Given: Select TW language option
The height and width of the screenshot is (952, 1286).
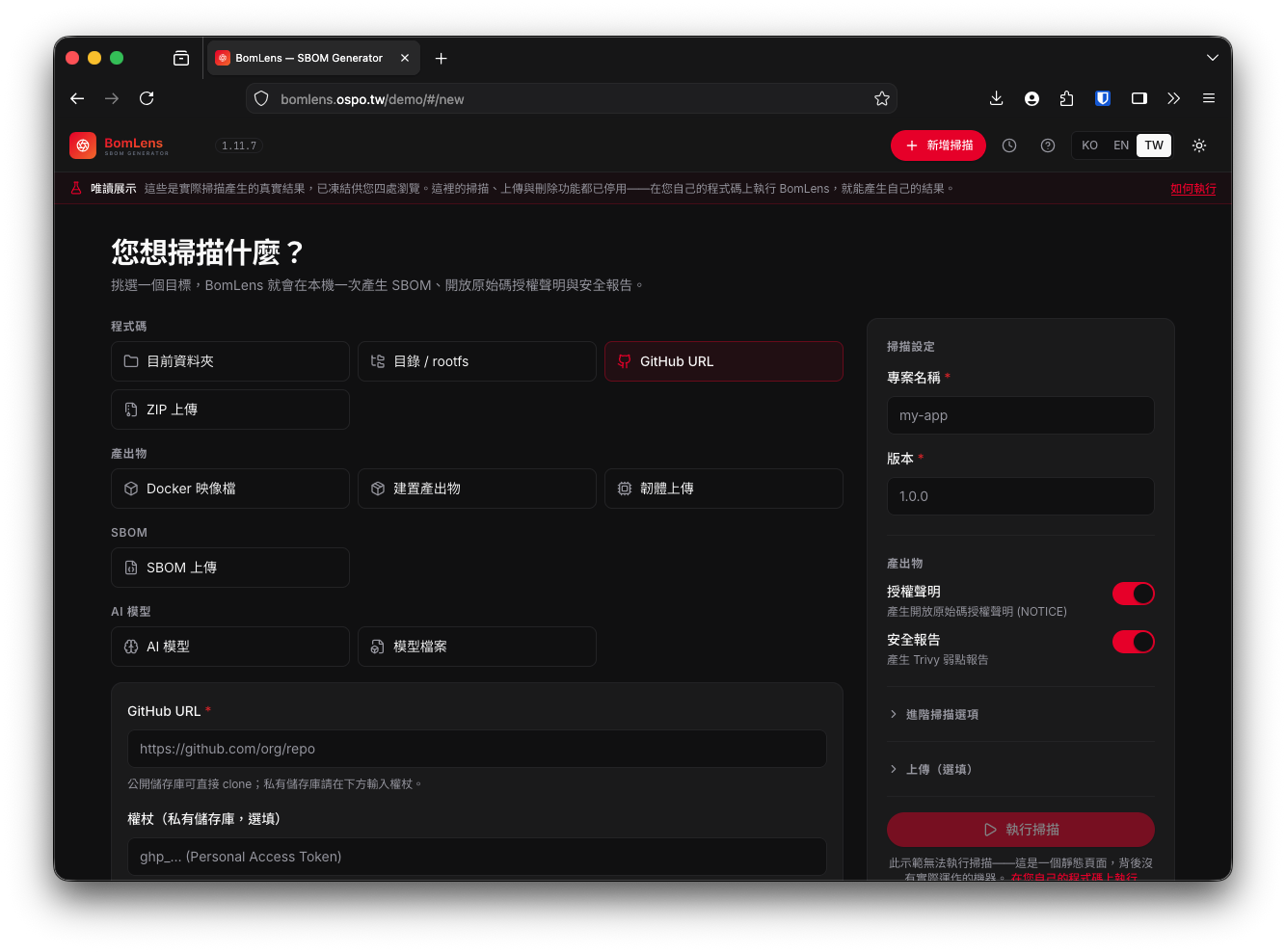Looking at the screenshot, I should (x=1154, y=145).
